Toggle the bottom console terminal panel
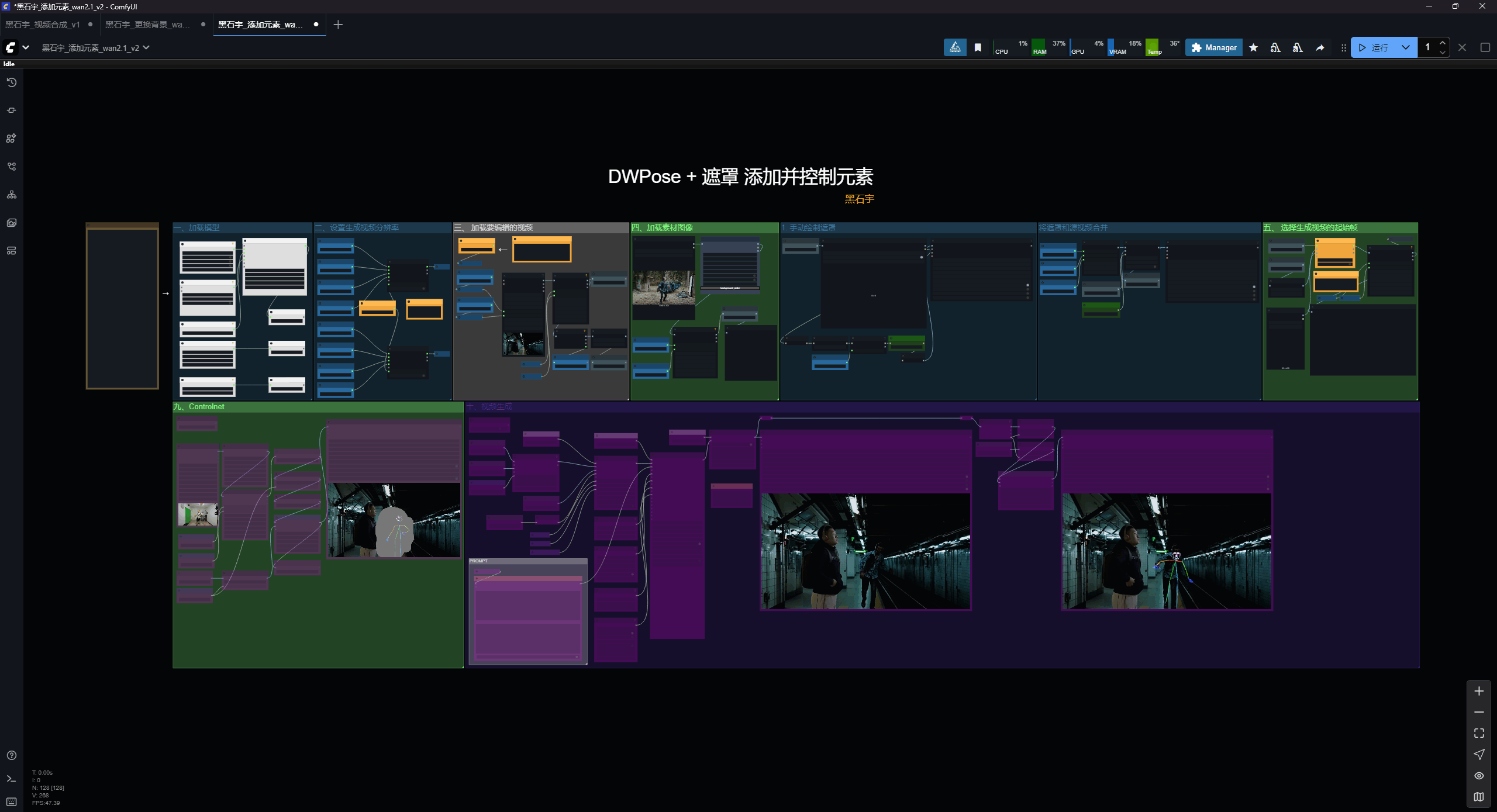The height and width of the screenshot is (812, 1497). click(x=11, y=779)
